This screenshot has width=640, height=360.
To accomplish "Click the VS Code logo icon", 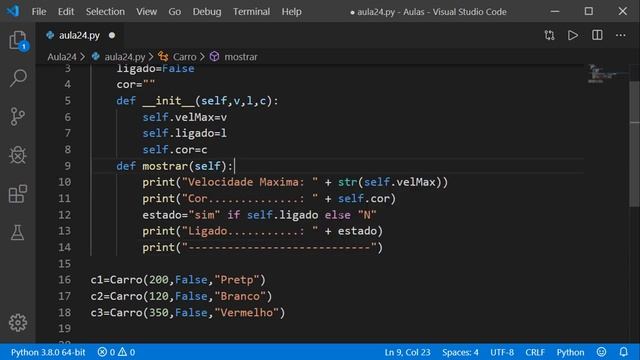I will 13,11.
